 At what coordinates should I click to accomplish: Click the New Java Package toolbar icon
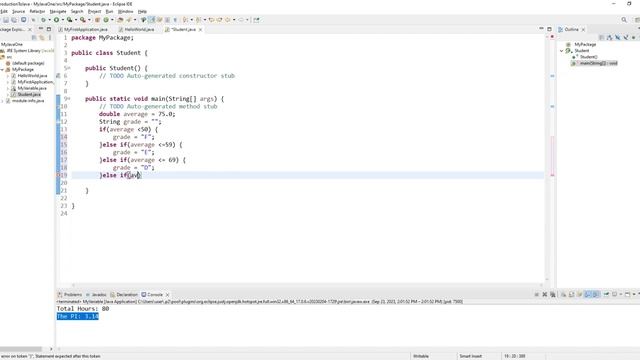click(x=98, y=20)
